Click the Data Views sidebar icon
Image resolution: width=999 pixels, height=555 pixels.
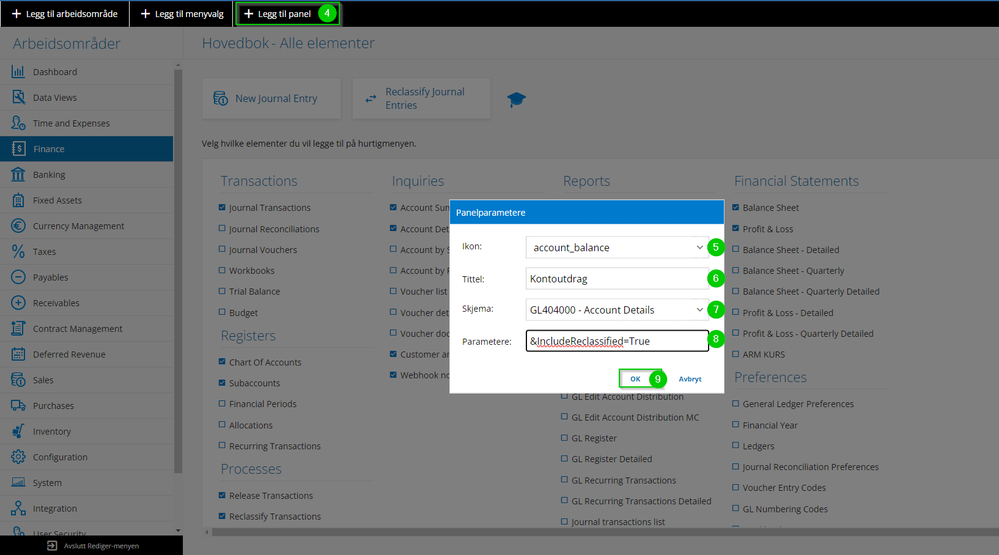click(x=18, y=97)
